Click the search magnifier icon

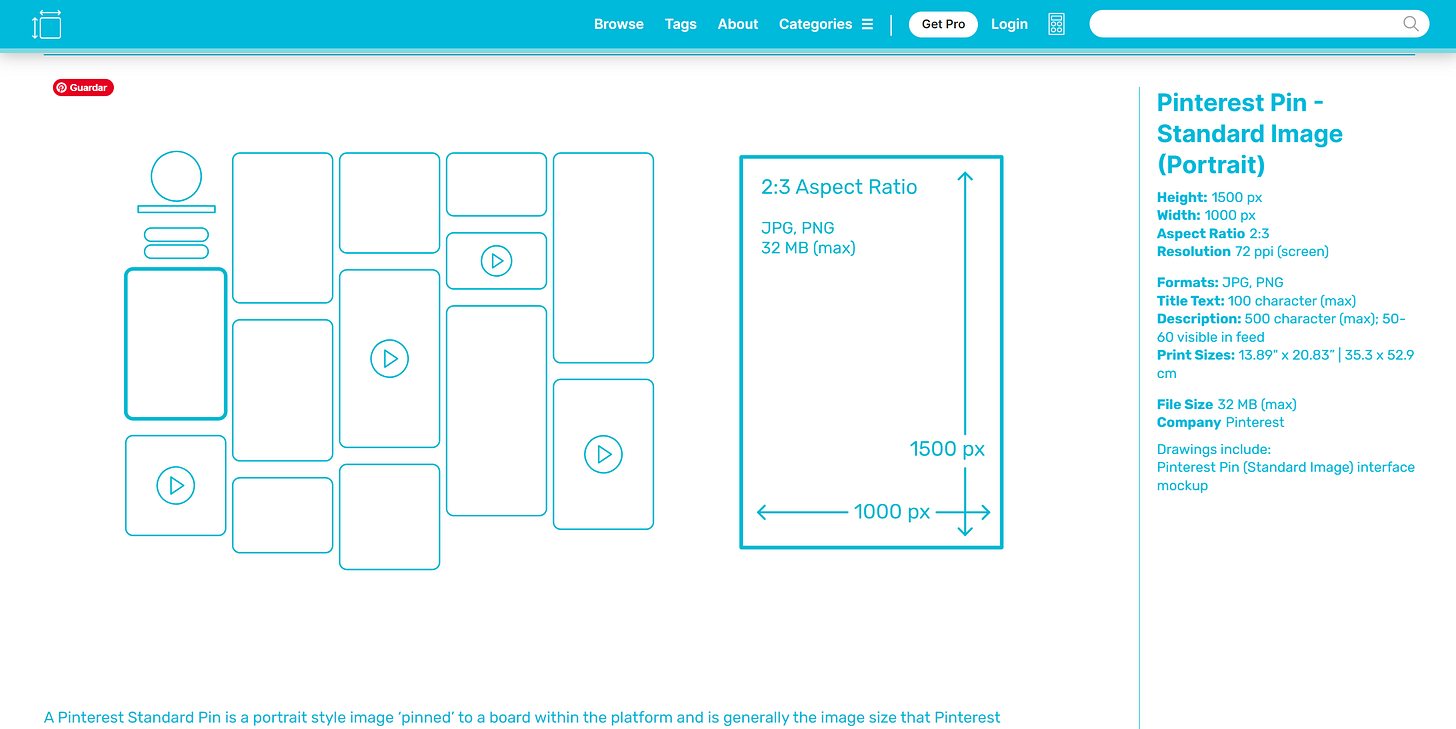pos(1411,24)
